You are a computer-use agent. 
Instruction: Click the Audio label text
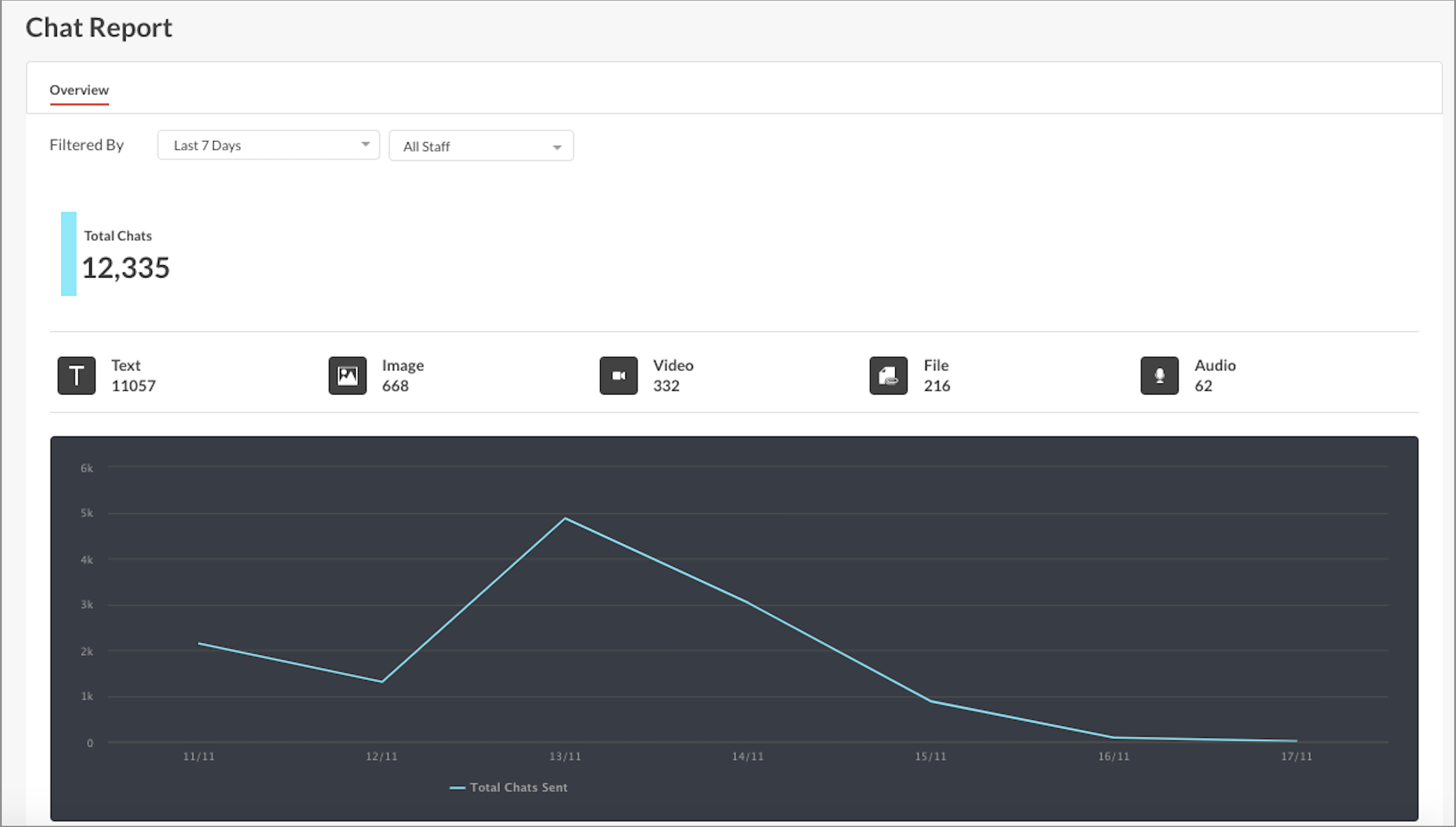pyautogui.click(x=1215, y=366)
